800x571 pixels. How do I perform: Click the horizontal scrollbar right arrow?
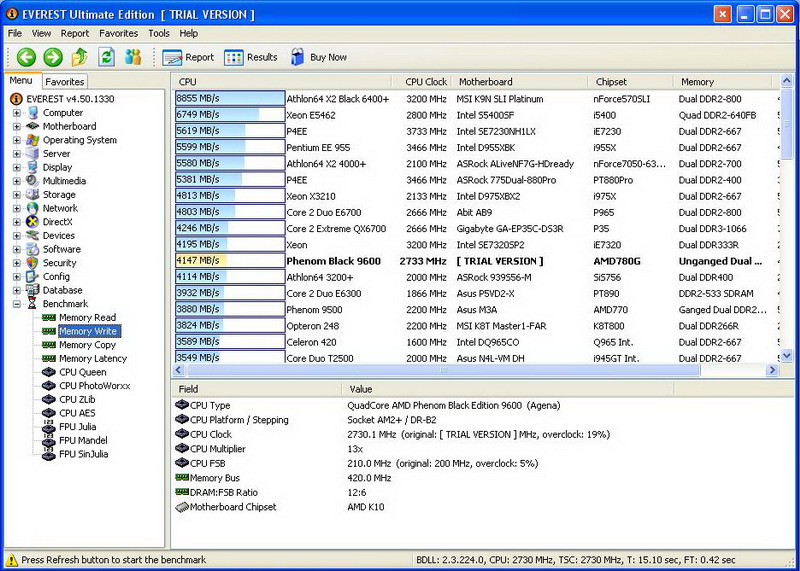pyautogui.click(x=772, y=370)
